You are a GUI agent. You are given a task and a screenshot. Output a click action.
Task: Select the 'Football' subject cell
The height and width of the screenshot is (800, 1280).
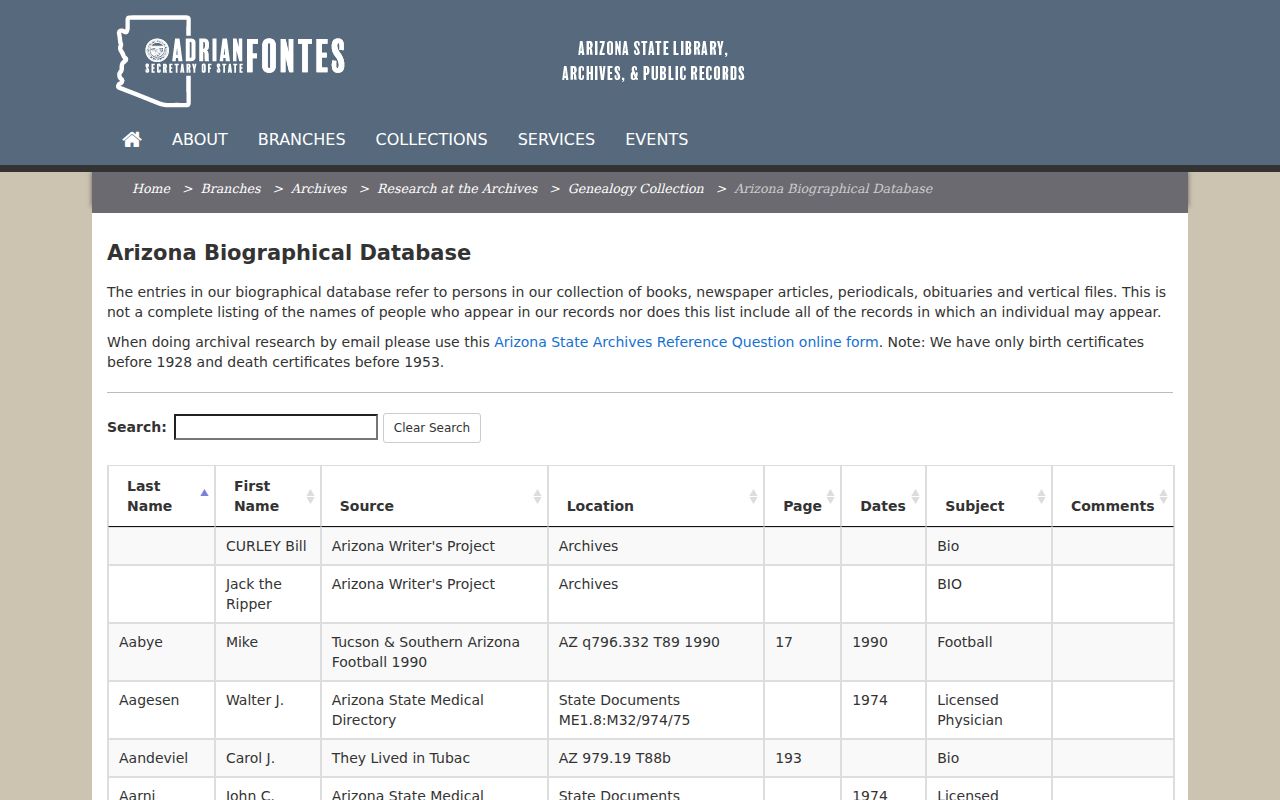coord(989,652)
